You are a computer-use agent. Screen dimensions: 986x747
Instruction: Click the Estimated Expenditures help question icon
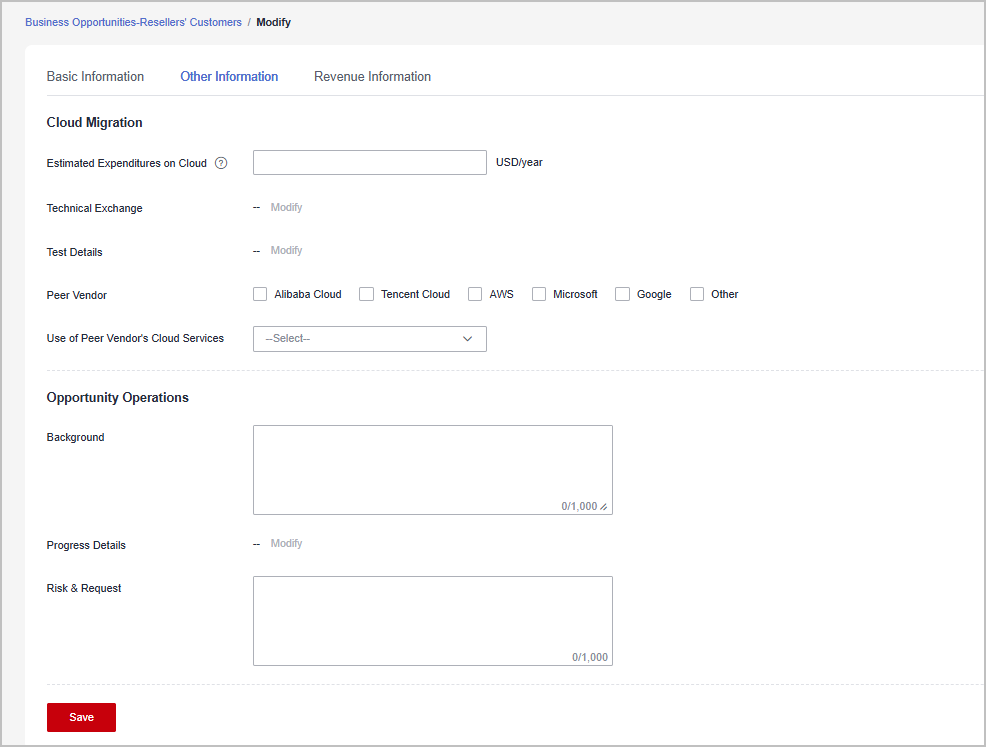coord(221,163)
